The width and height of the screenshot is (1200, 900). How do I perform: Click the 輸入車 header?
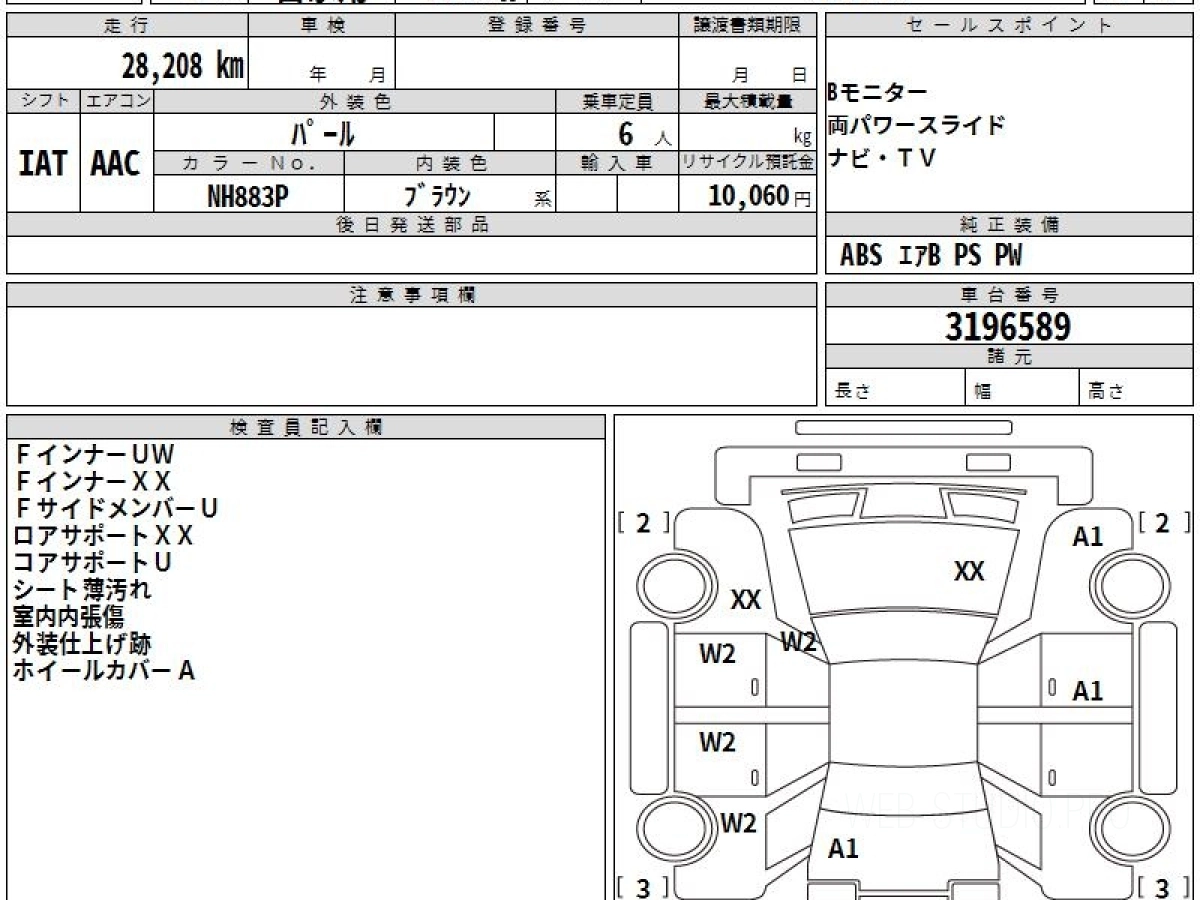pos(617,163)
